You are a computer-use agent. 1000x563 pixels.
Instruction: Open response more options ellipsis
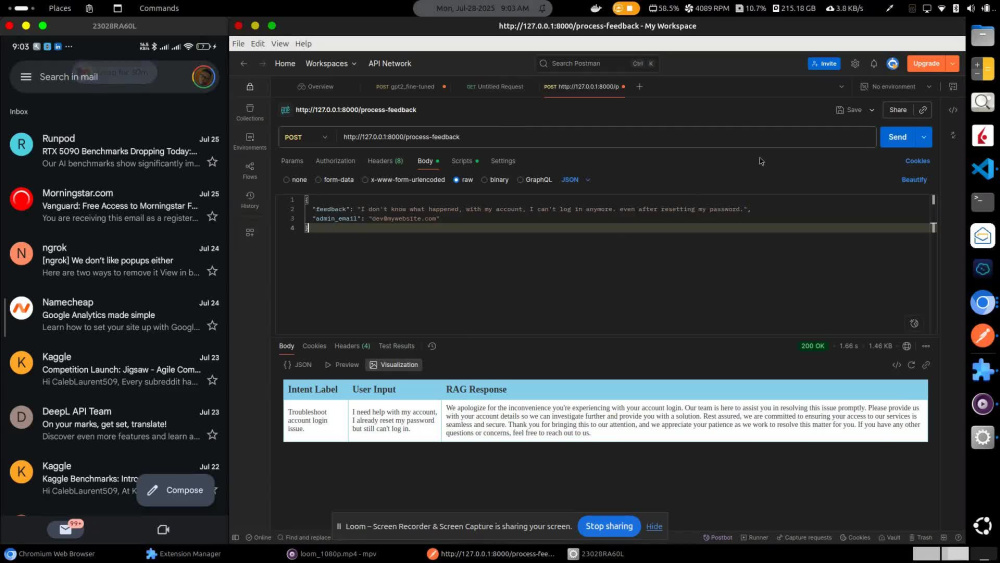click(926, 346)
